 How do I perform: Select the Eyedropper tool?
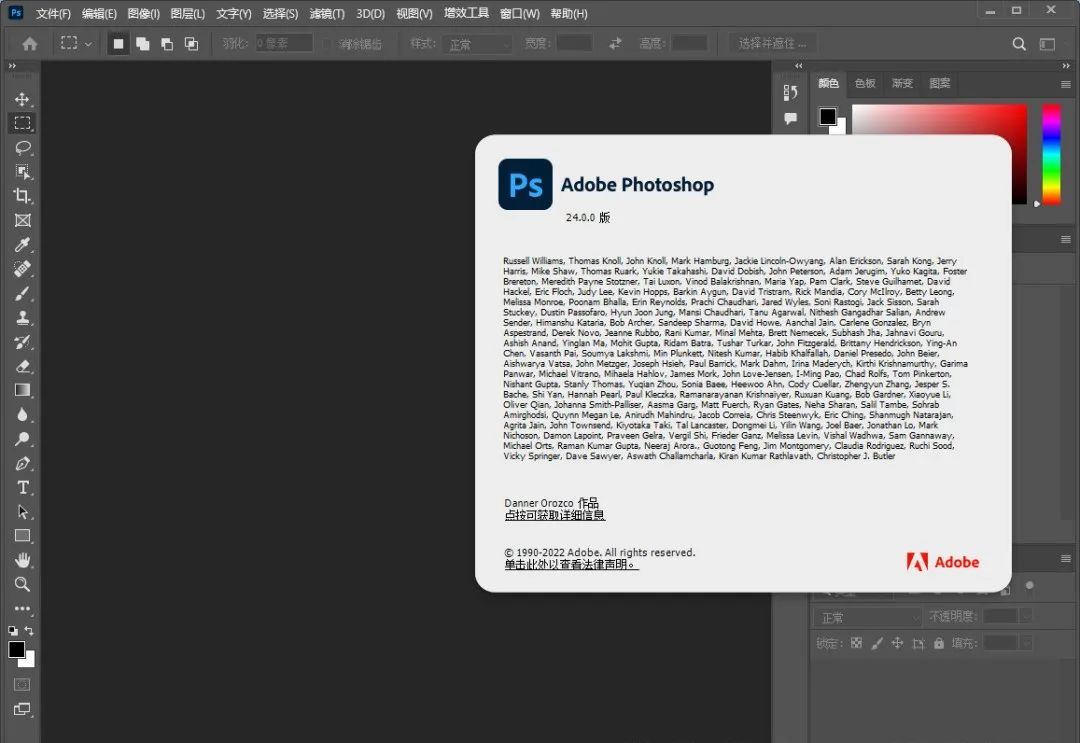[x=22, y=244]
